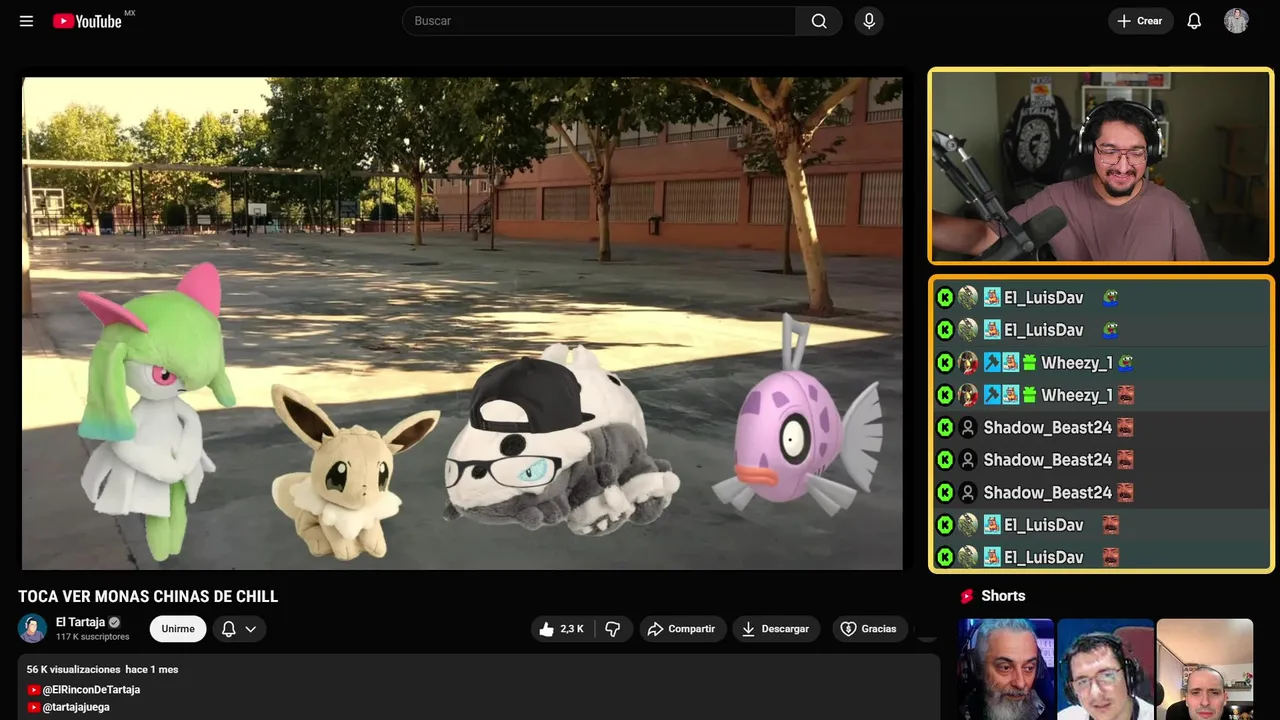Image resolution: width=1280 pixels, height=720 pixels.
Task: Click the first El_LuisDav chat message
Action: click(1101, 297)
